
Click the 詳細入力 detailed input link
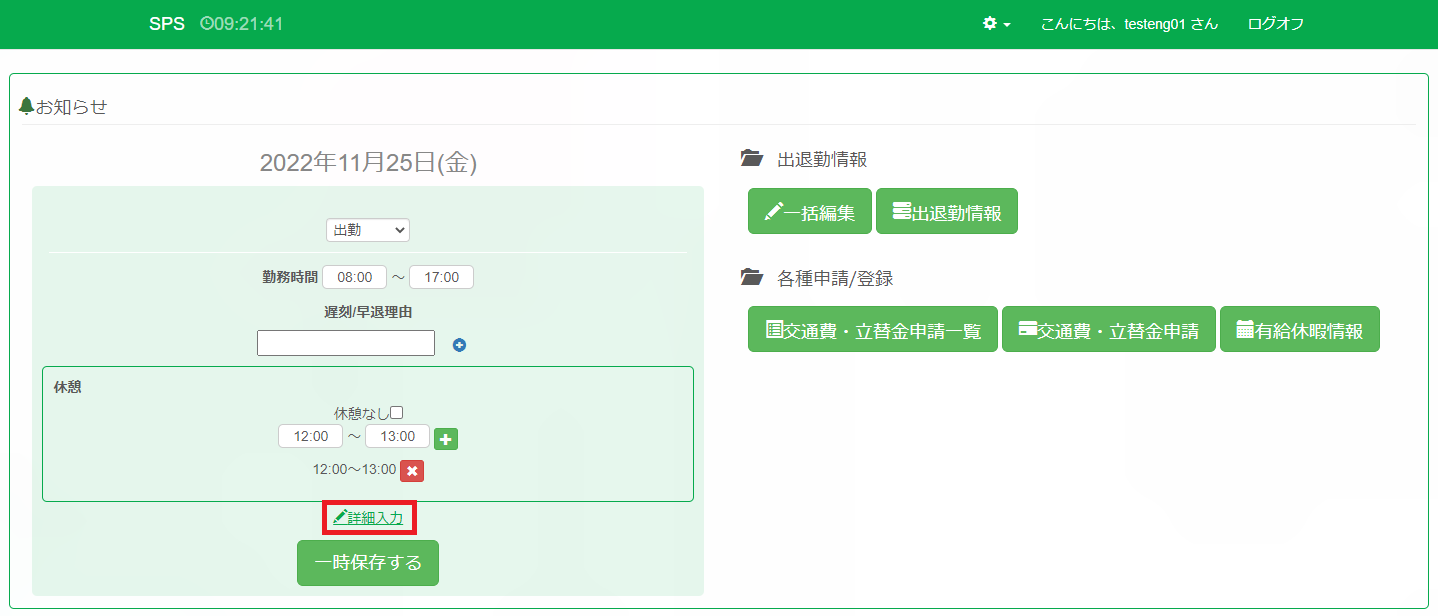(x=368, y=518)
